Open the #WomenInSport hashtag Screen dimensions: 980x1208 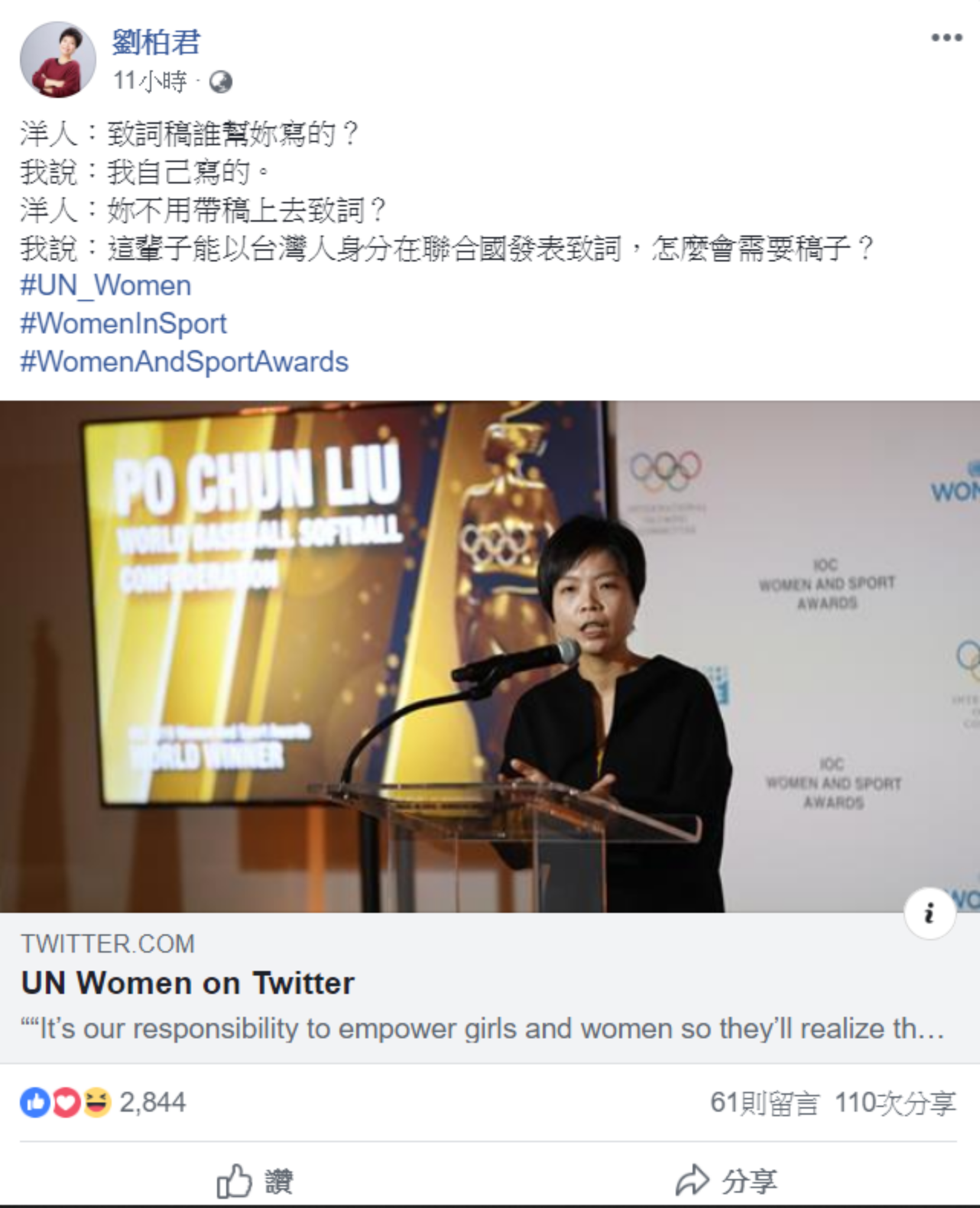[123, 323]
